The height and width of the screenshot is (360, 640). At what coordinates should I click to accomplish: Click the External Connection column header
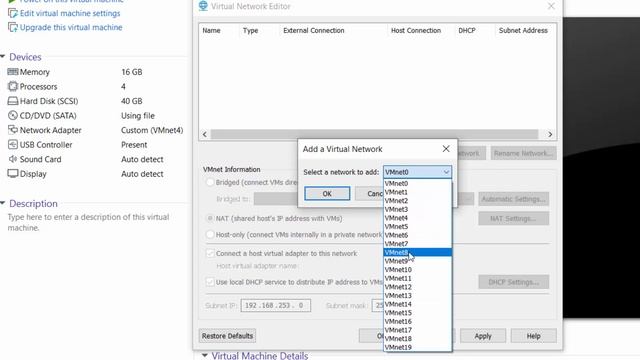(313, 30)
